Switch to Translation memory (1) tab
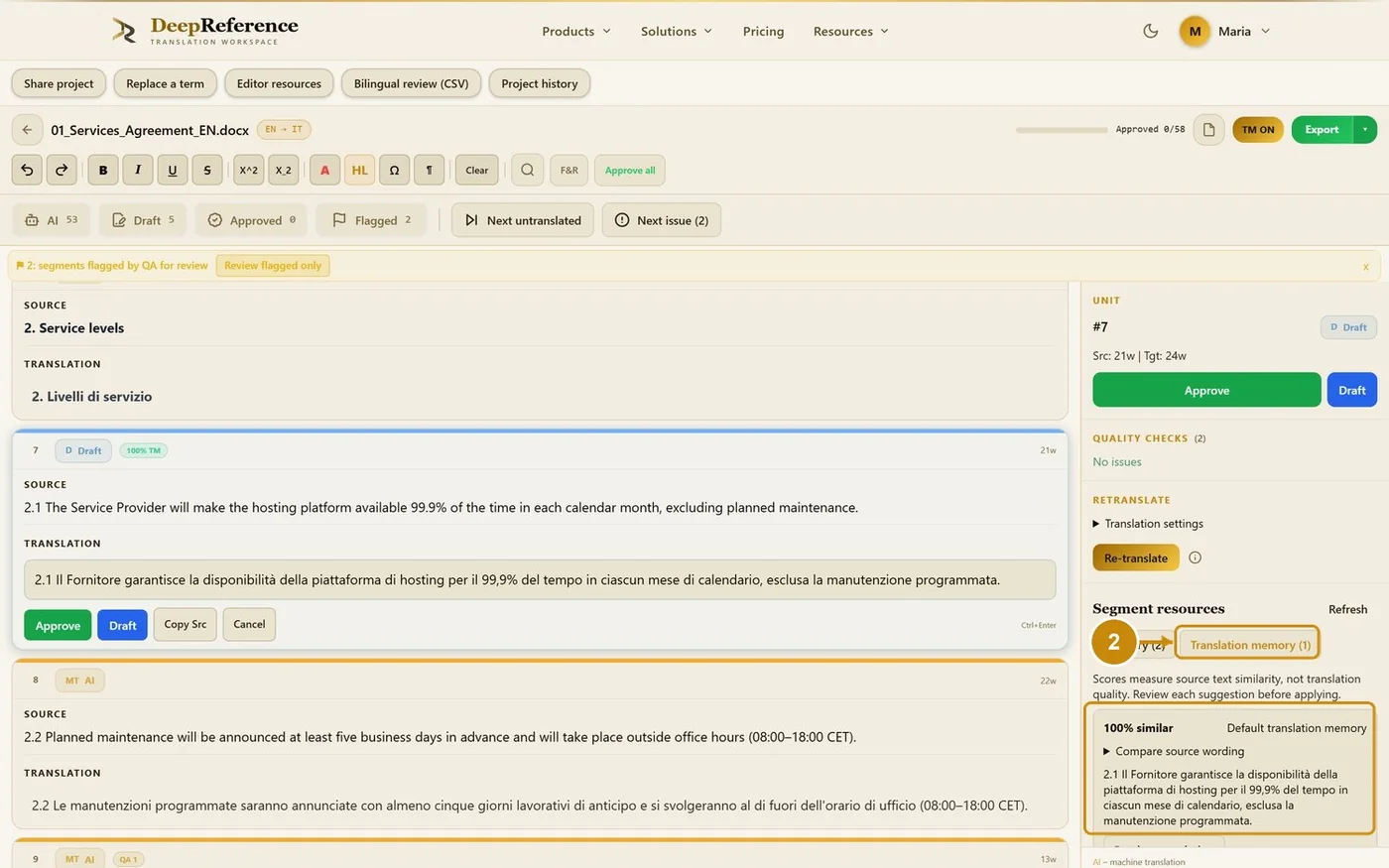The width and height of the screenshot is (1389, 868). point(1249,645)
